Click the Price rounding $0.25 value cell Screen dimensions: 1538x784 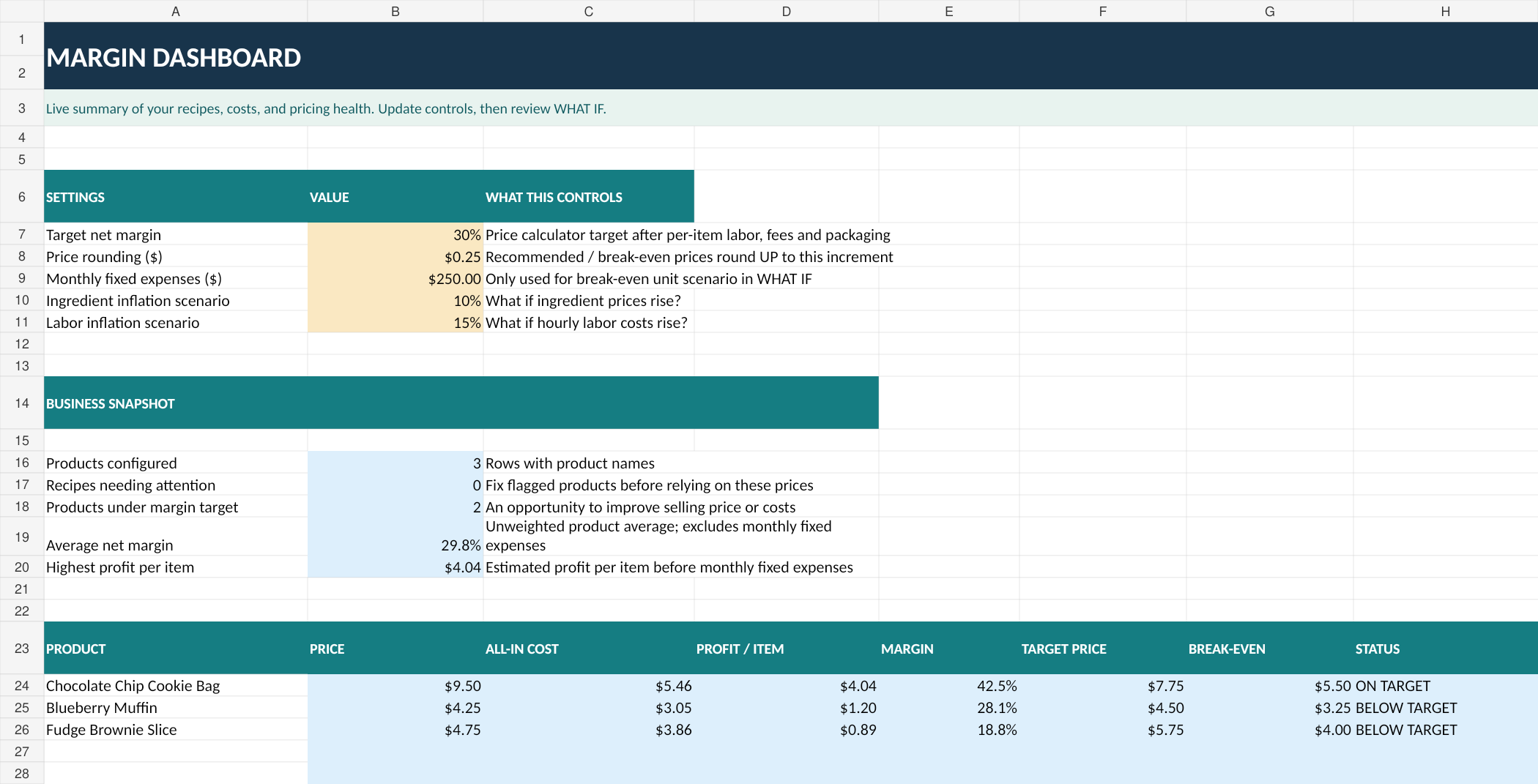[395, 256]
